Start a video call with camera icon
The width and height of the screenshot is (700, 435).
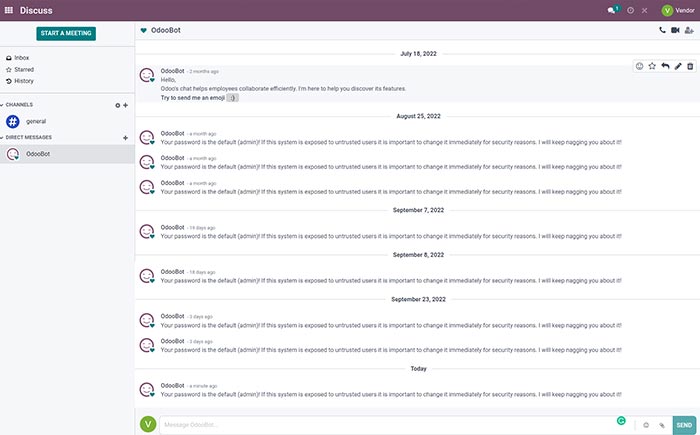[675, 30]
